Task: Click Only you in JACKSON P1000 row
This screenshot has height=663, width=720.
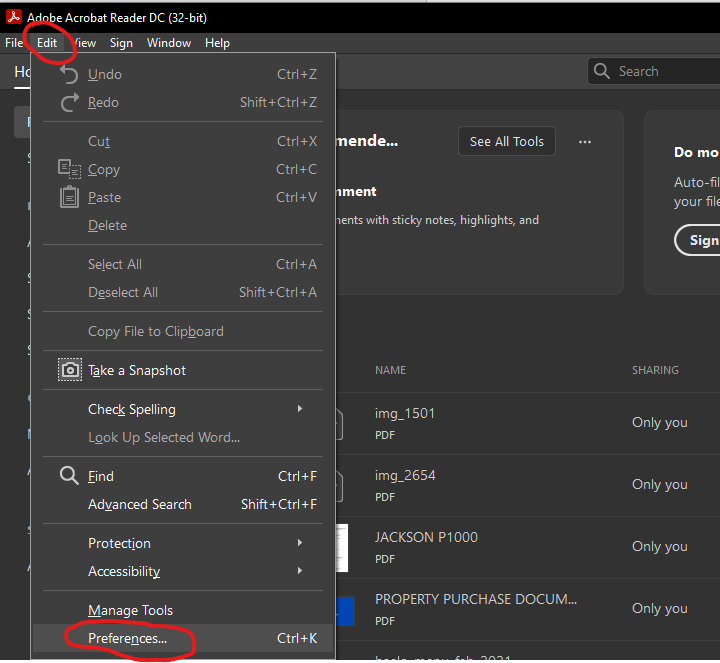Action: coord(659,546)
